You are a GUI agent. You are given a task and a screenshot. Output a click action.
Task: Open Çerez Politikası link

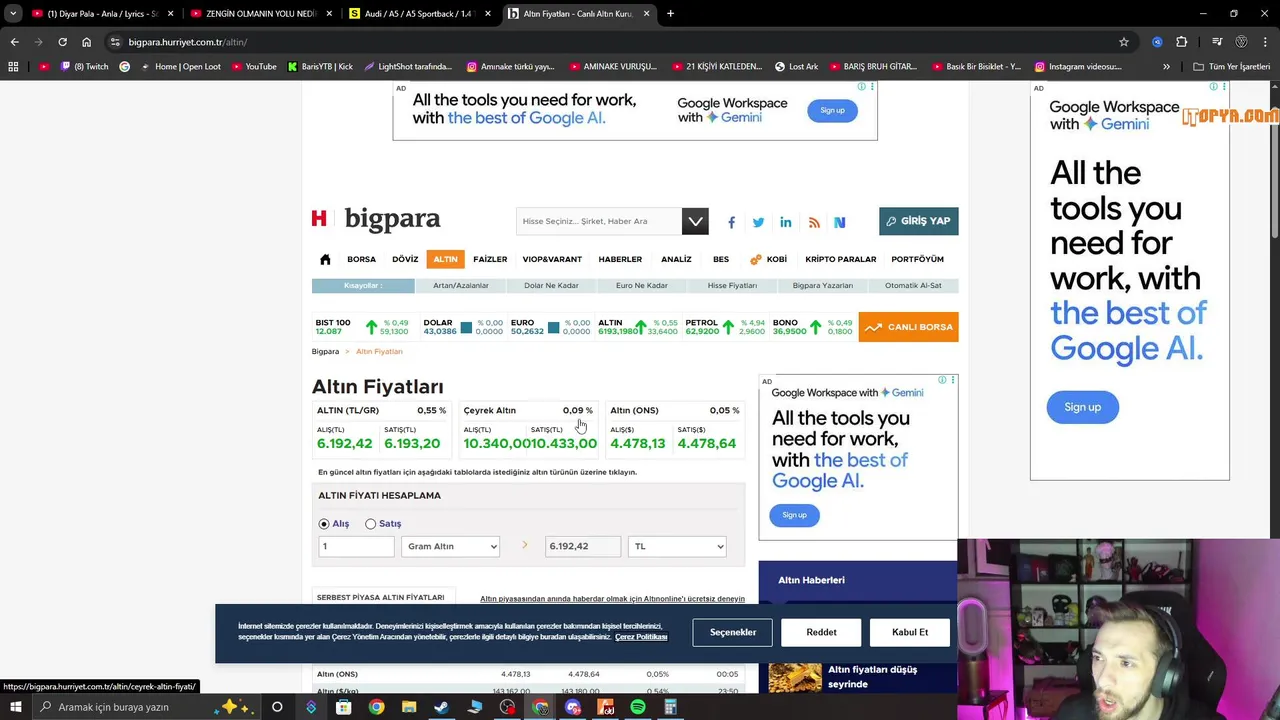point(641,637)
